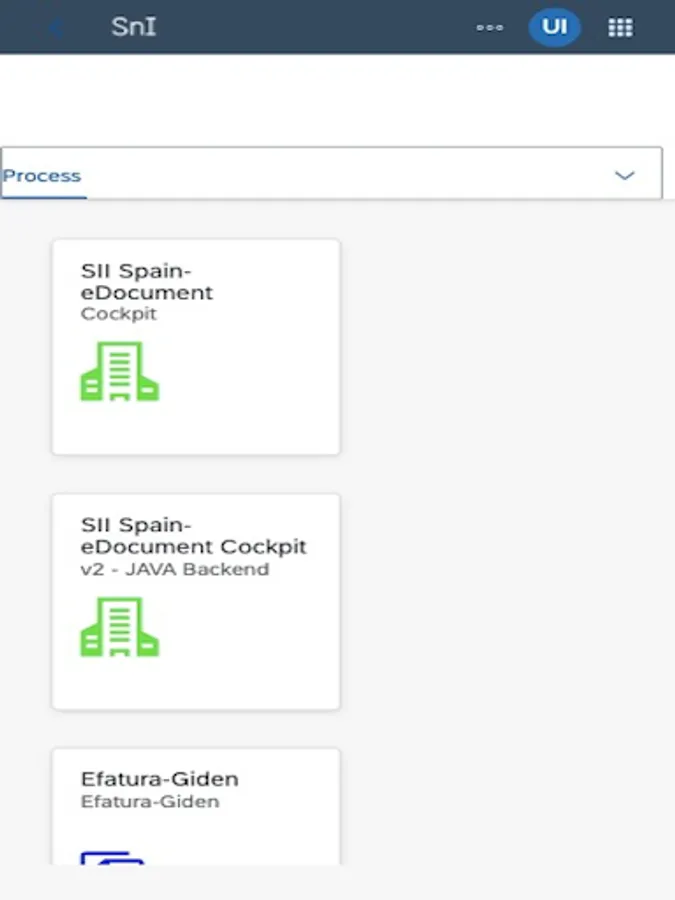Click the first tile's "SII Spain-eDocument" title text
Viewport: 675px width, 900px height.
(146, 282)
